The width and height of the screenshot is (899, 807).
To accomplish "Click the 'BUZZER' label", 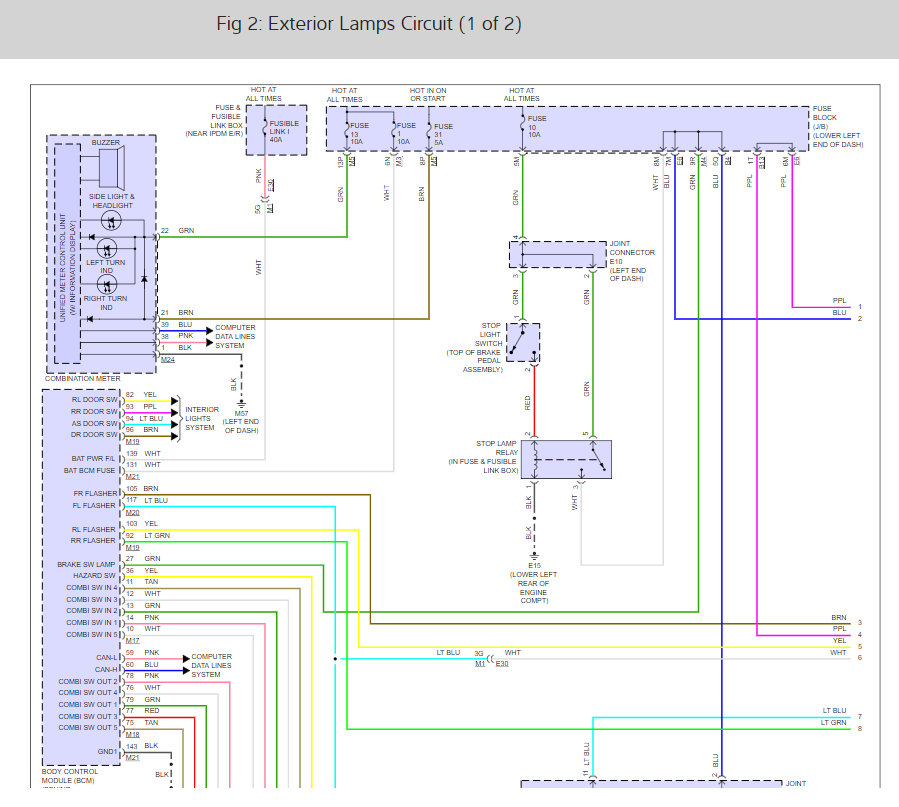I will point(106,142).
